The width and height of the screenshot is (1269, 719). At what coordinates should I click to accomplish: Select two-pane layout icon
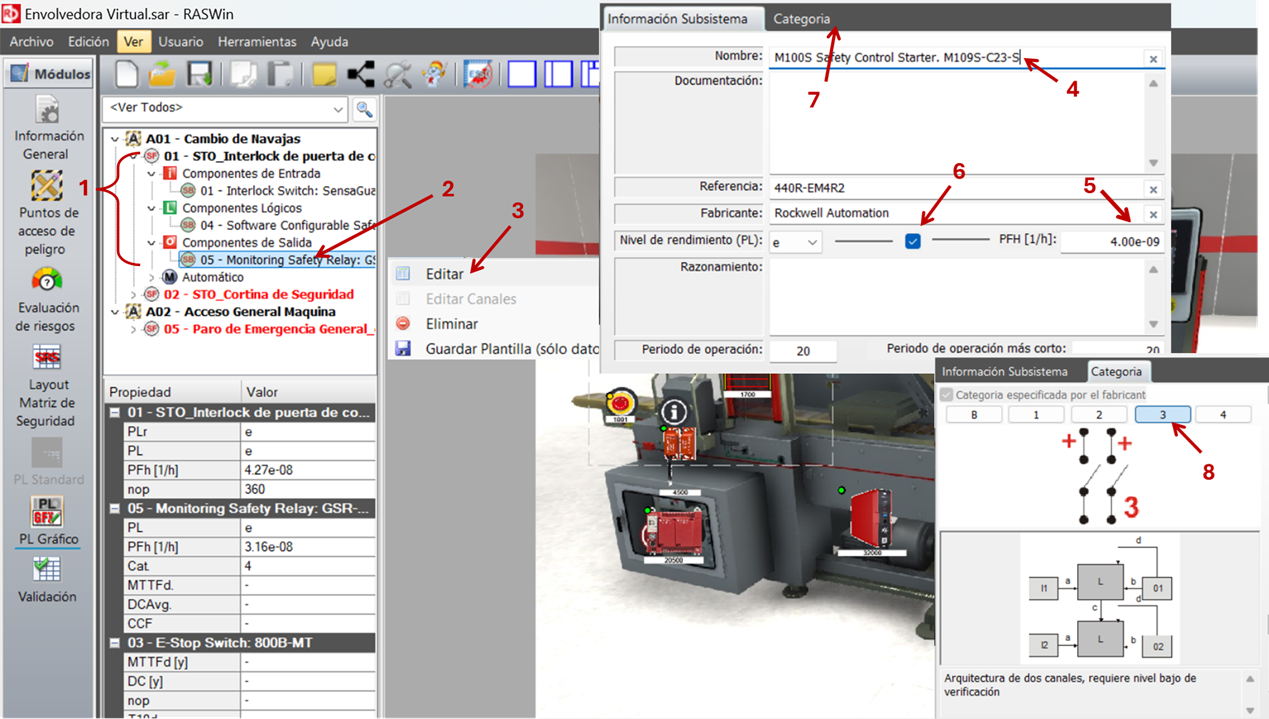558,74
